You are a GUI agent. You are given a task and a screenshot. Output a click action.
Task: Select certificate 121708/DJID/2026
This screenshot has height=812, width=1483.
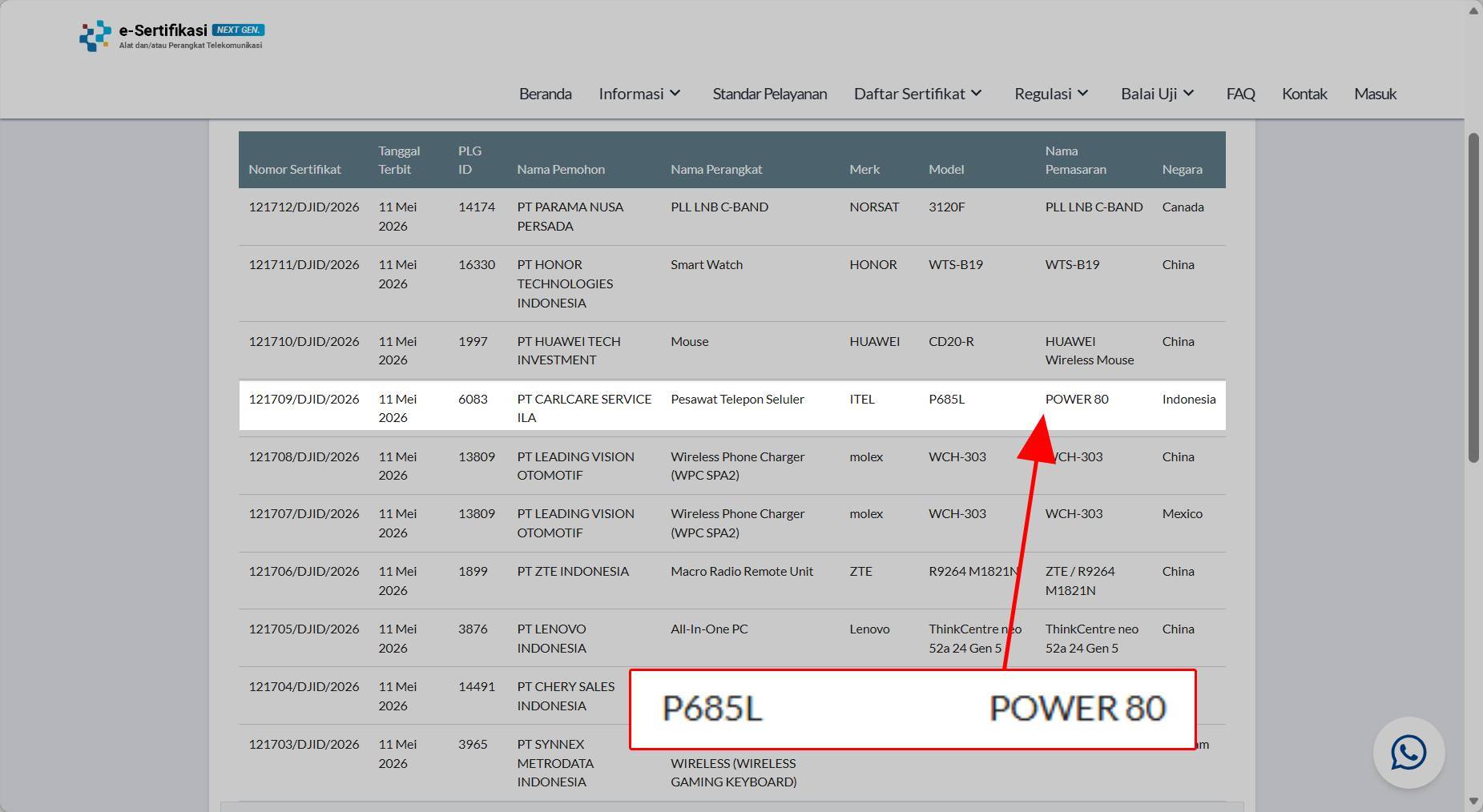click(304, 456)
